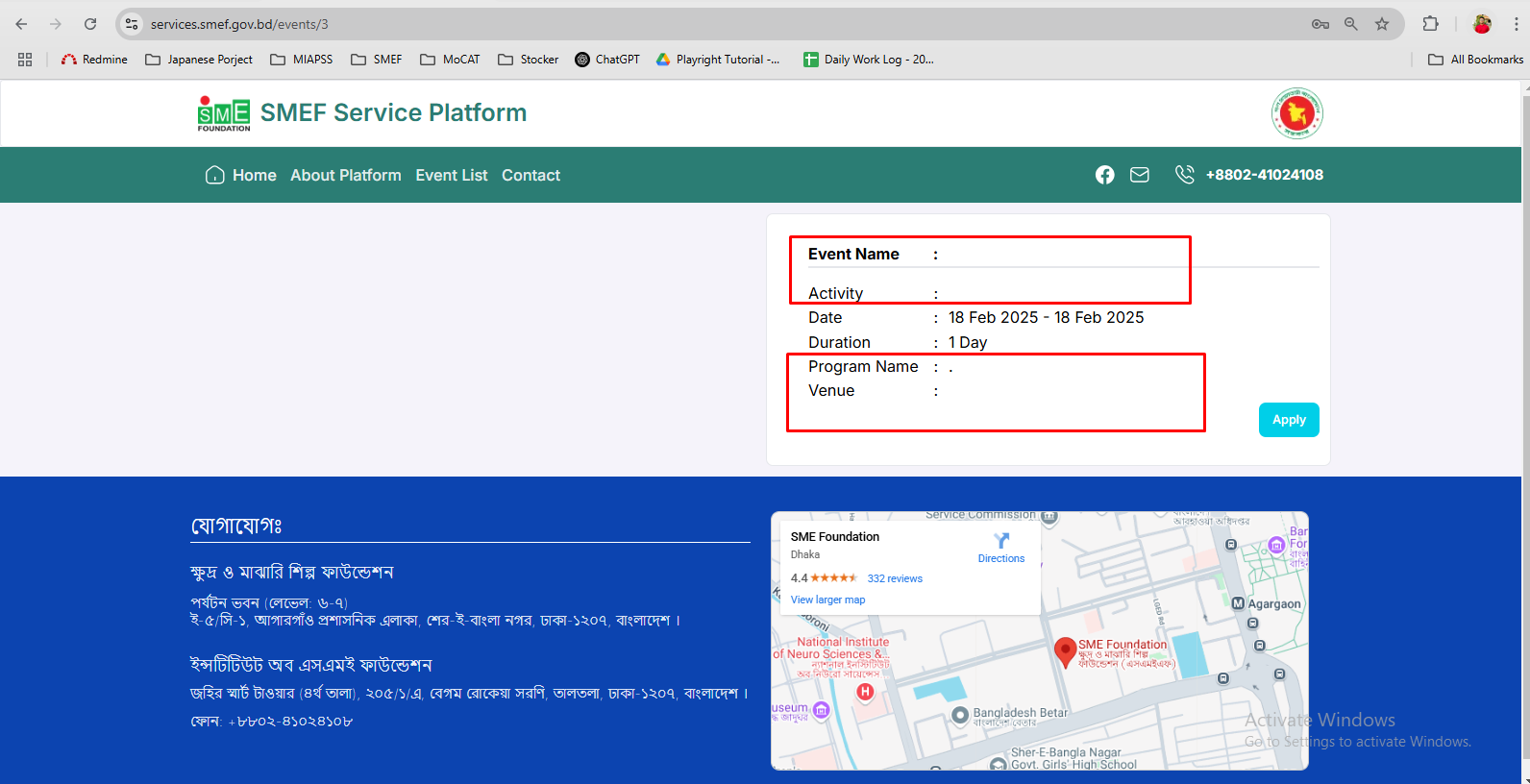The image size is (1530, 784).
Task: Open the Chrome three-dot menu
Action: [1517, 24]
